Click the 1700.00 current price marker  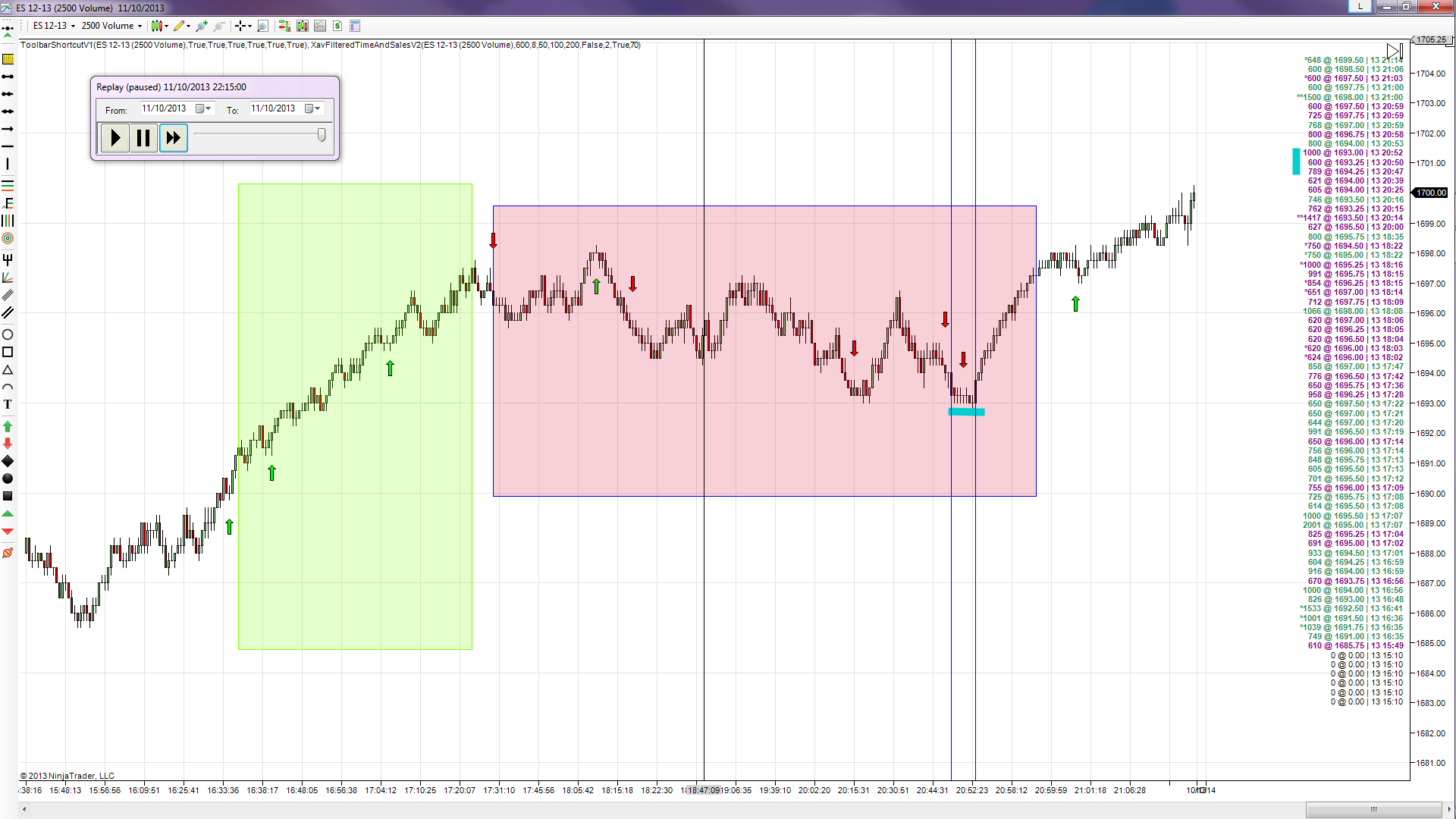coord(1432,193)
